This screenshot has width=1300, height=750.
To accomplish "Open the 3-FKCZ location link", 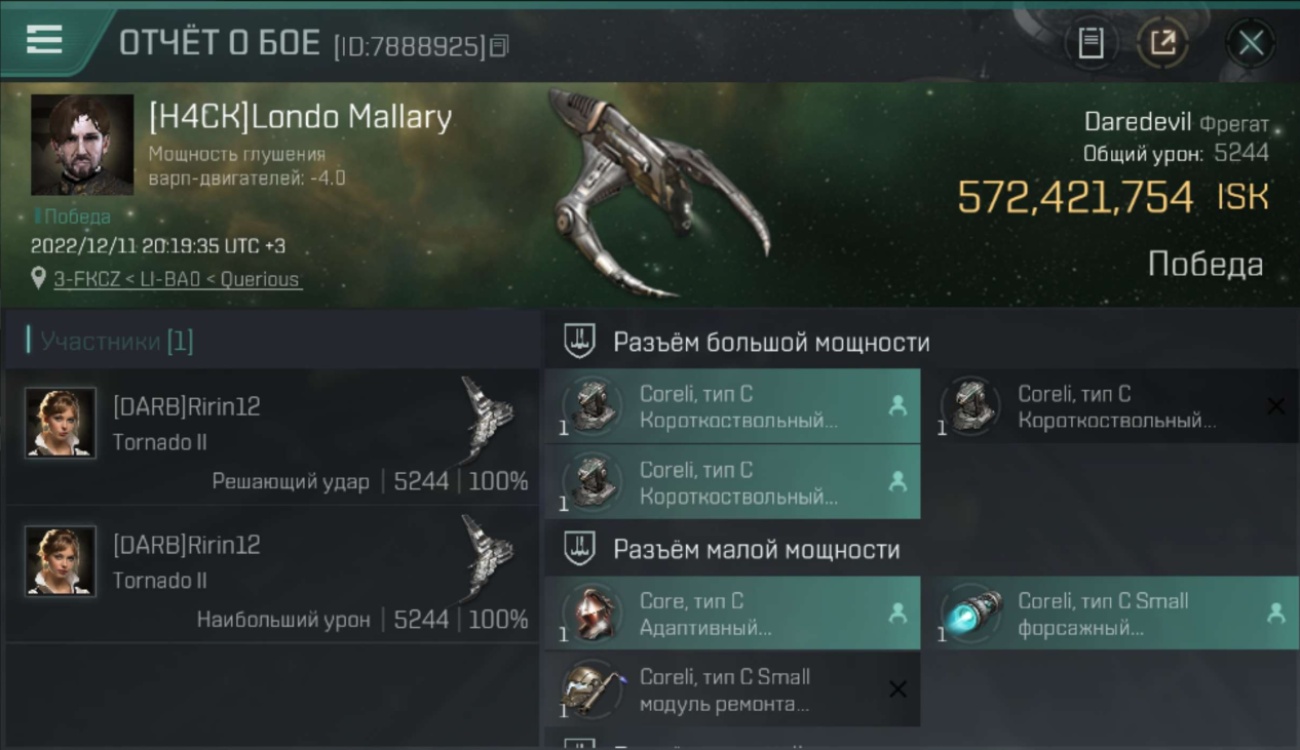I will click(176, 280).
